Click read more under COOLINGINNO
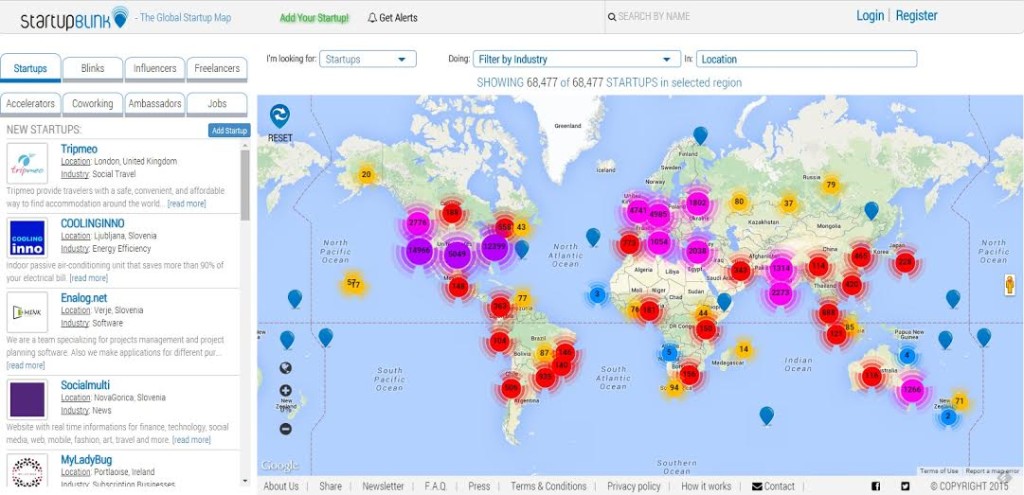 pyautogui.click(x=89, y=278)
